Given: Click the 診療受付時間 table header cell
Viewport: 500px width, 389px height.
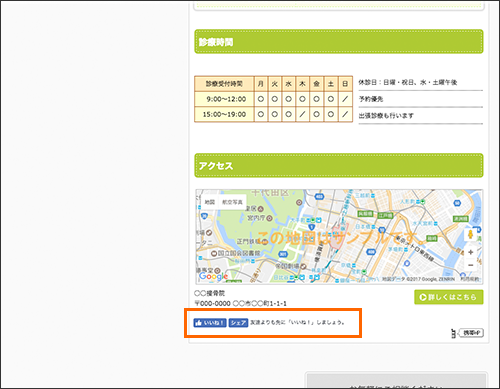Looking at the screenshot, I should (x=225, y=84).
